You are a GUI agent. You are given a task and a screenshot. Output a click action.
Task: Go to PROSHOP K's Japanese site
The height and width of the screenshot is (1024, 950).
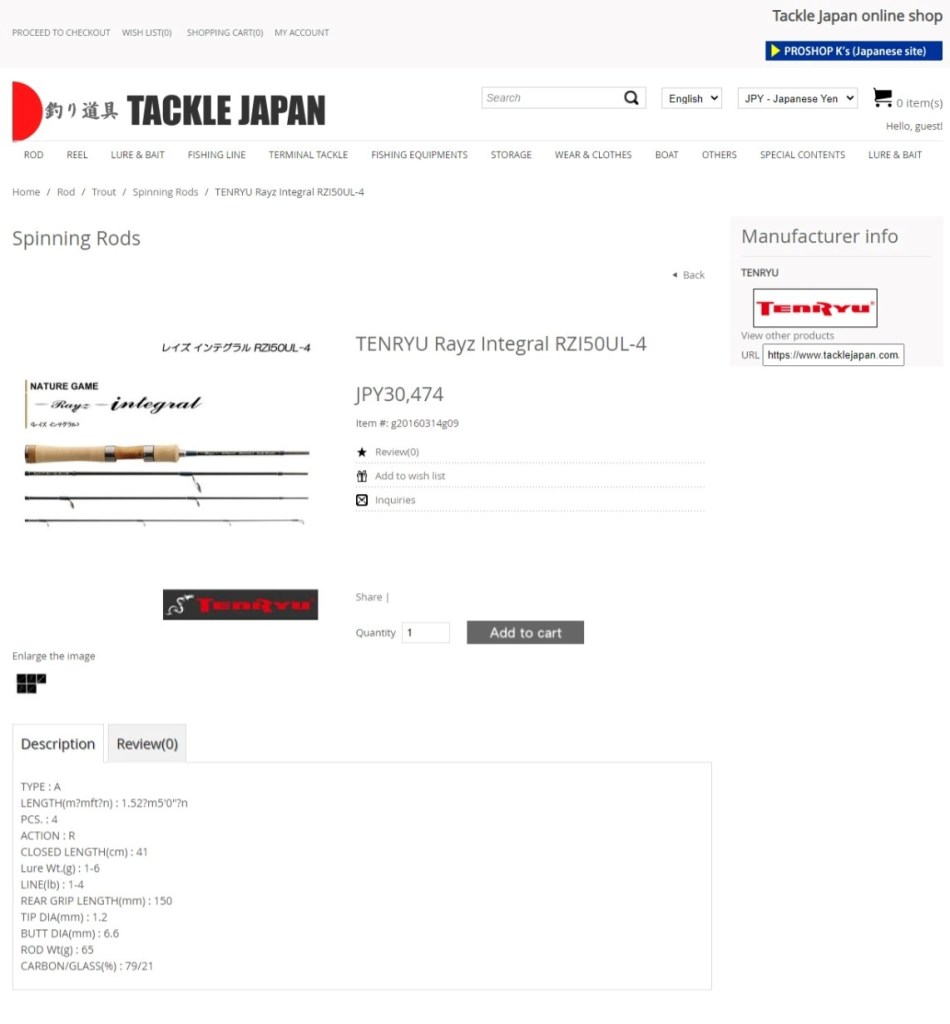(x=853, y=51)
